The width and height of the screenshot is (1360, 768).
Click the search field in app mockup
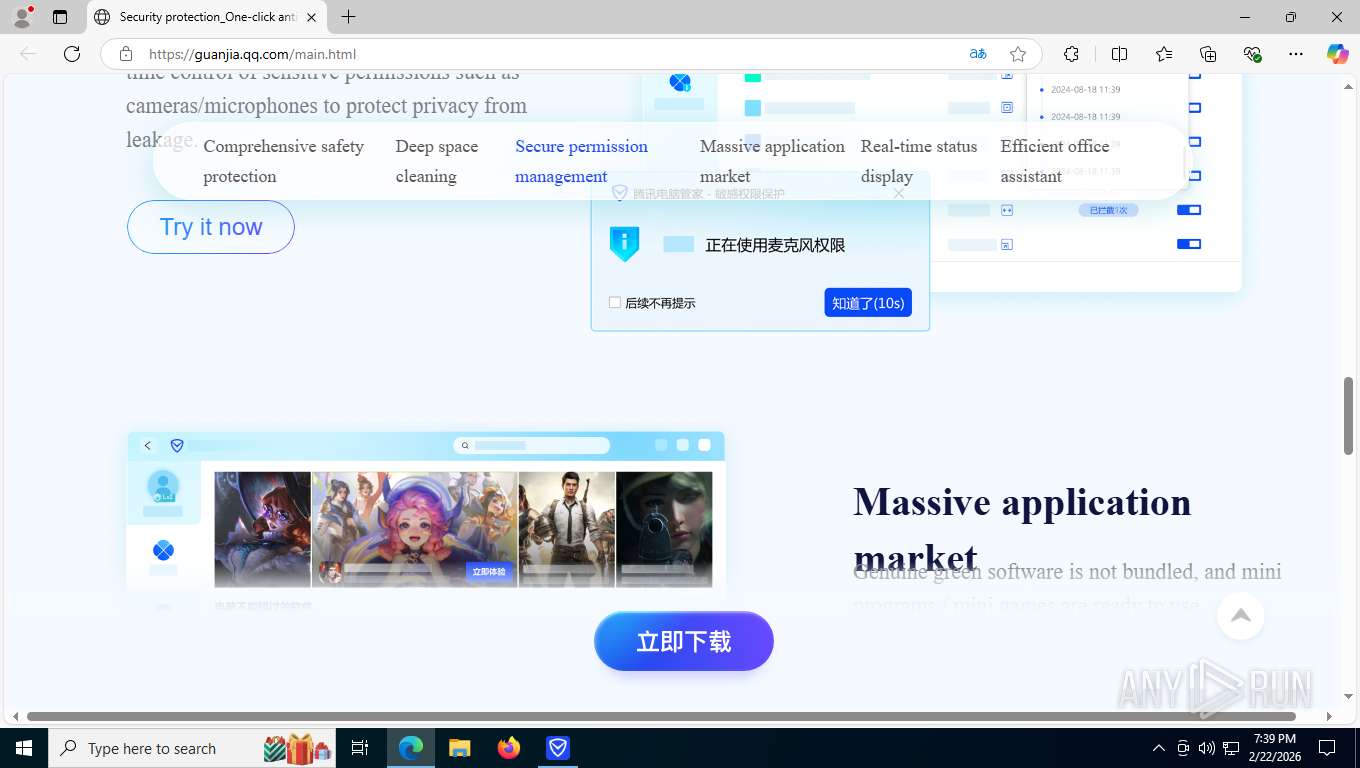pyautogui.click(x=532, y=445)
